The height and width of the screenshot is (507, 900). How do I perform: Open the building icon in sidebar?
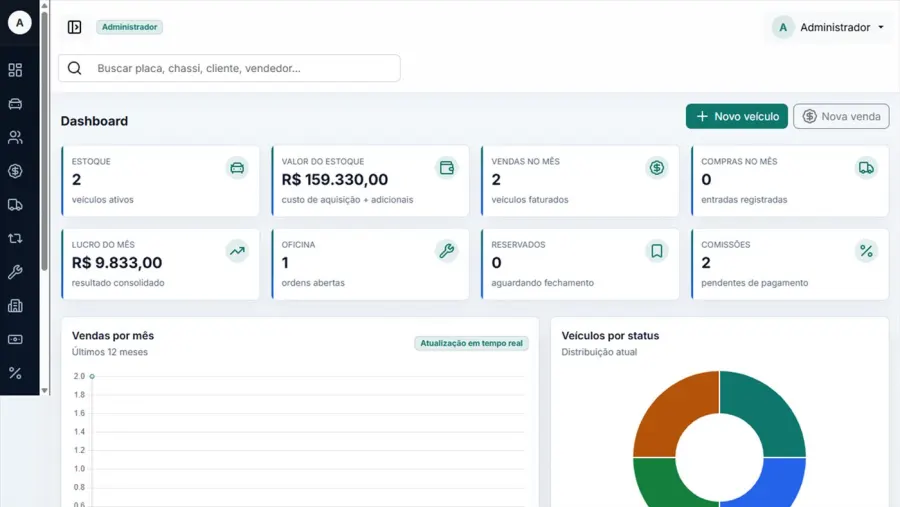pos(15,305)
